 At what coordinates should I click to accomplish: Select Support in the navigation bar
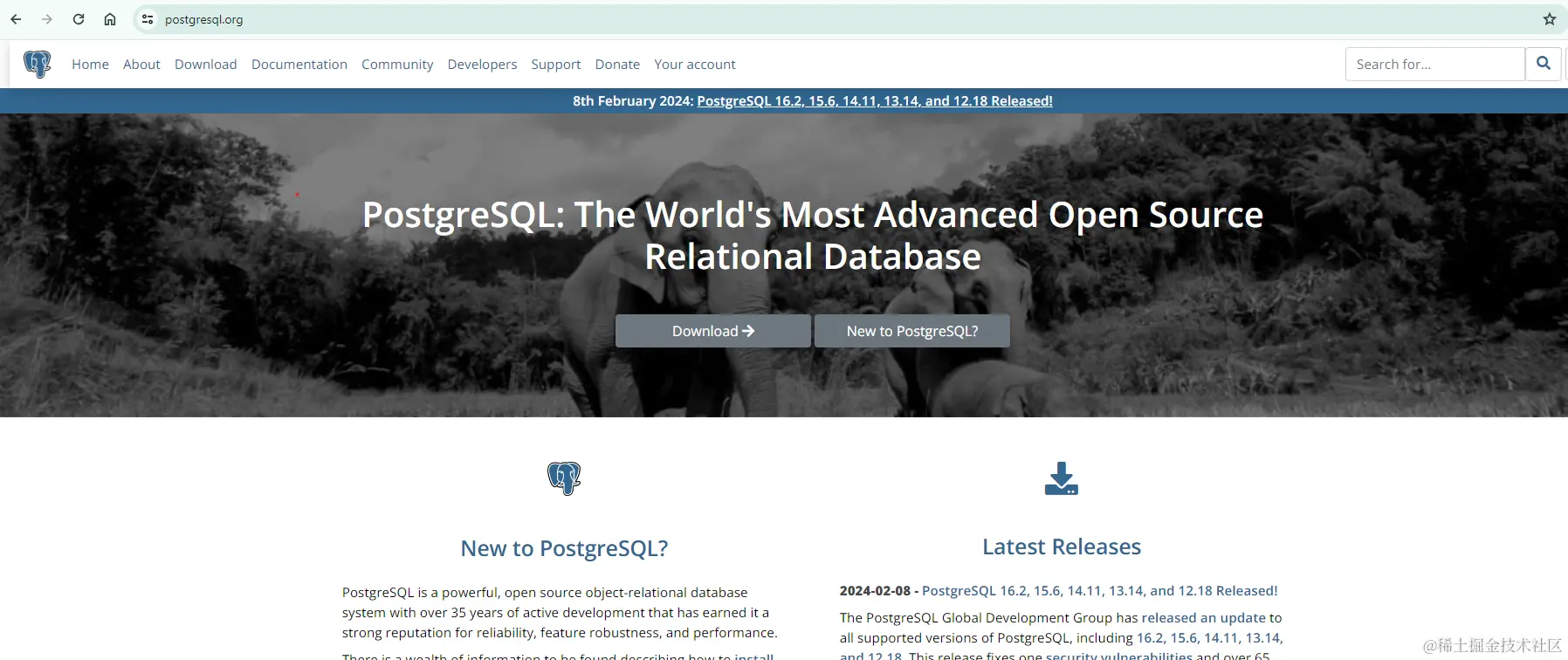[556, 65]
